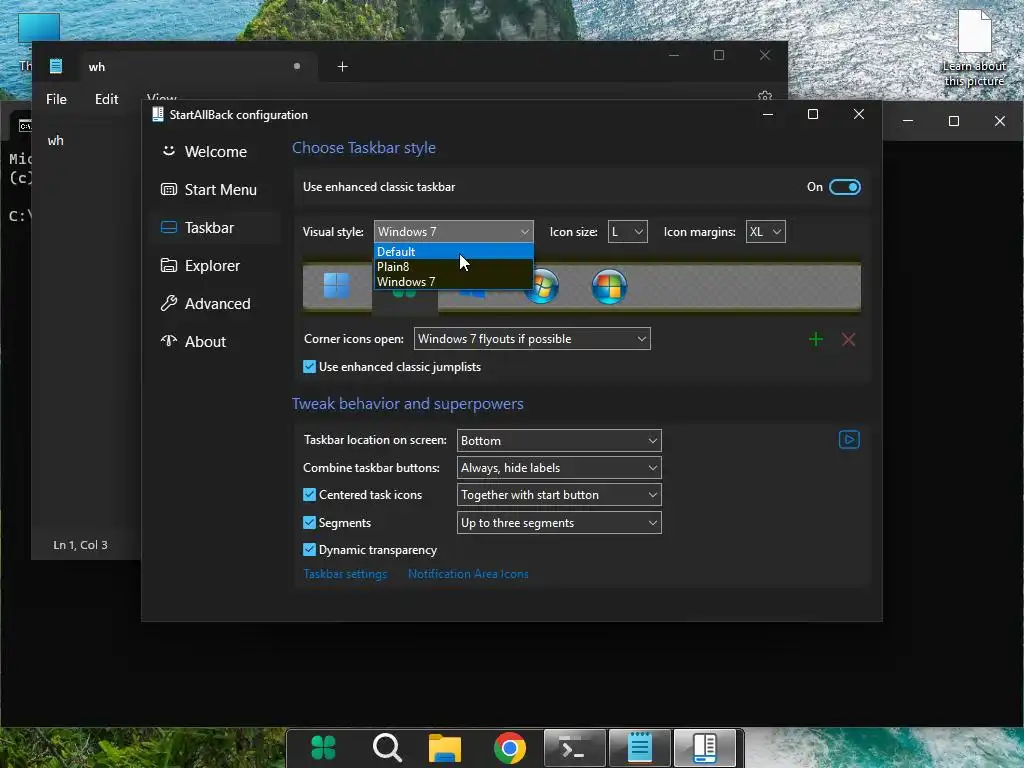Open Up to three segments dropdown
Image resolution: width=1024 pixels, height=768 pixels.
pos(559,522)
